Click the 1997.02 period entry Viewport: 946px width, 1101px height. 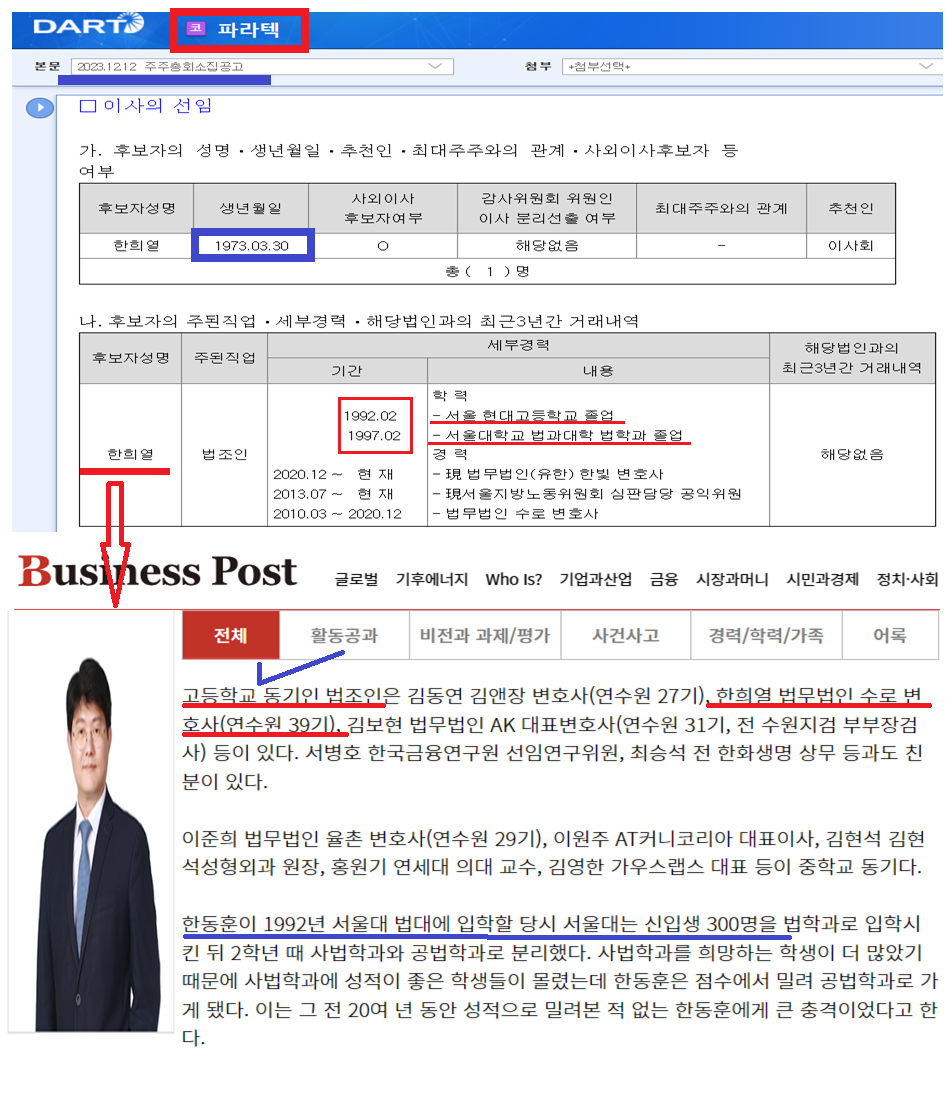click(374, 435)
